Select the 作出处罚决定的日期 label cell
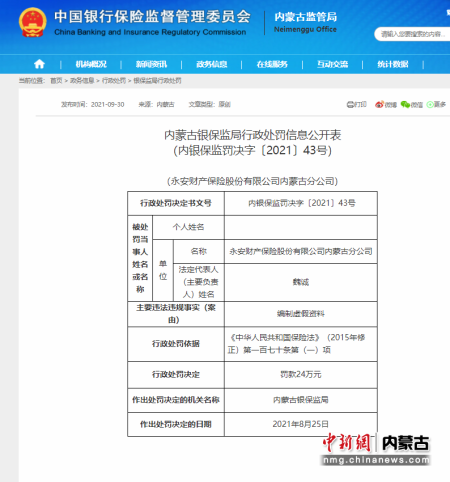The image size is (450, 482). [x=176, y=424]
